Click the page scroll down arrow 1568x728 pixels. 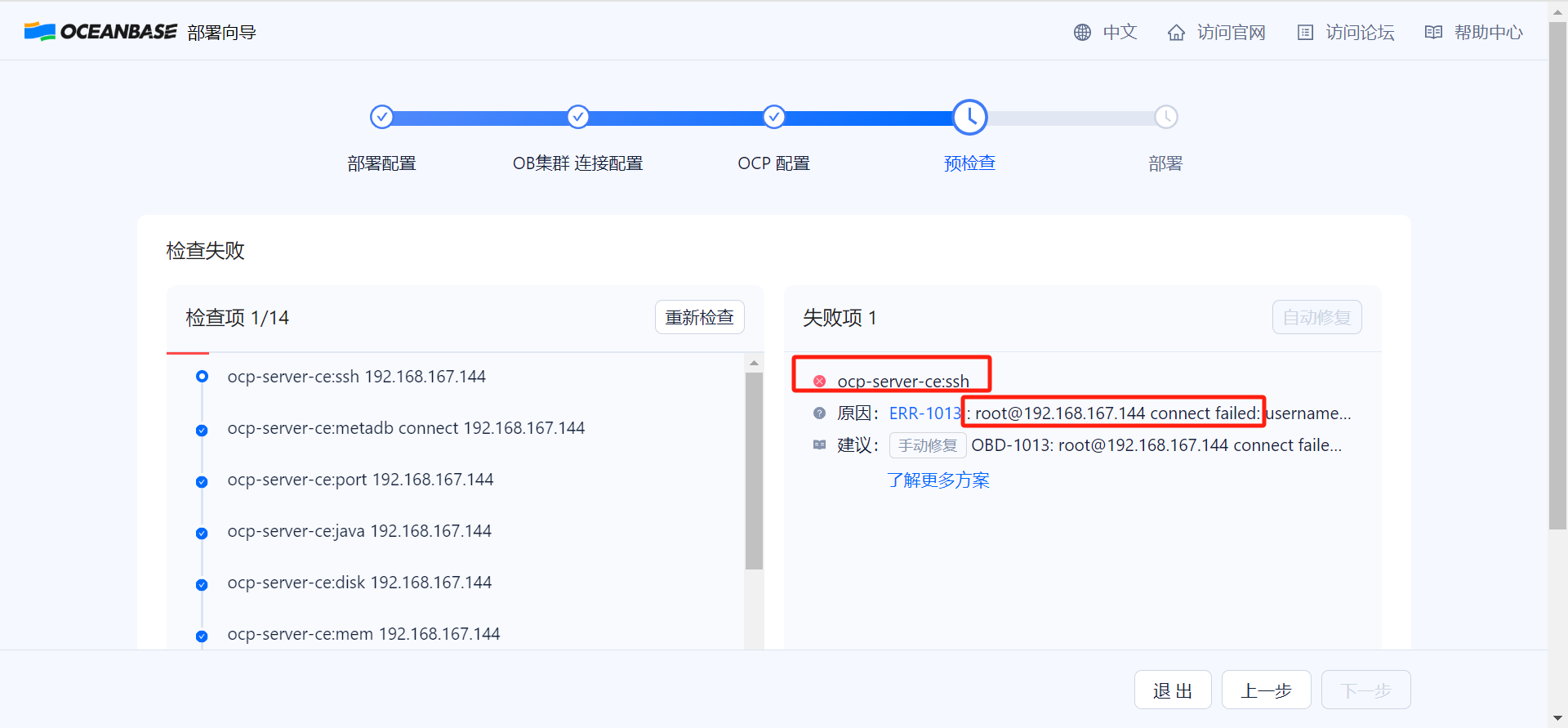point(1558,718)
